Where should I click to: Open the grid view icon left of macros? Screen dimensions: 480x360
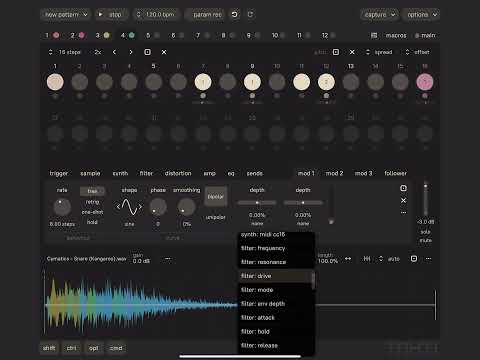point(374,35)
